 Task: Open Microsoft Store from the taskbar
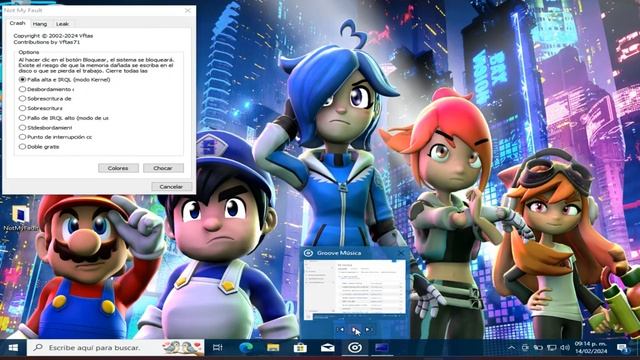tap(300, 348)
